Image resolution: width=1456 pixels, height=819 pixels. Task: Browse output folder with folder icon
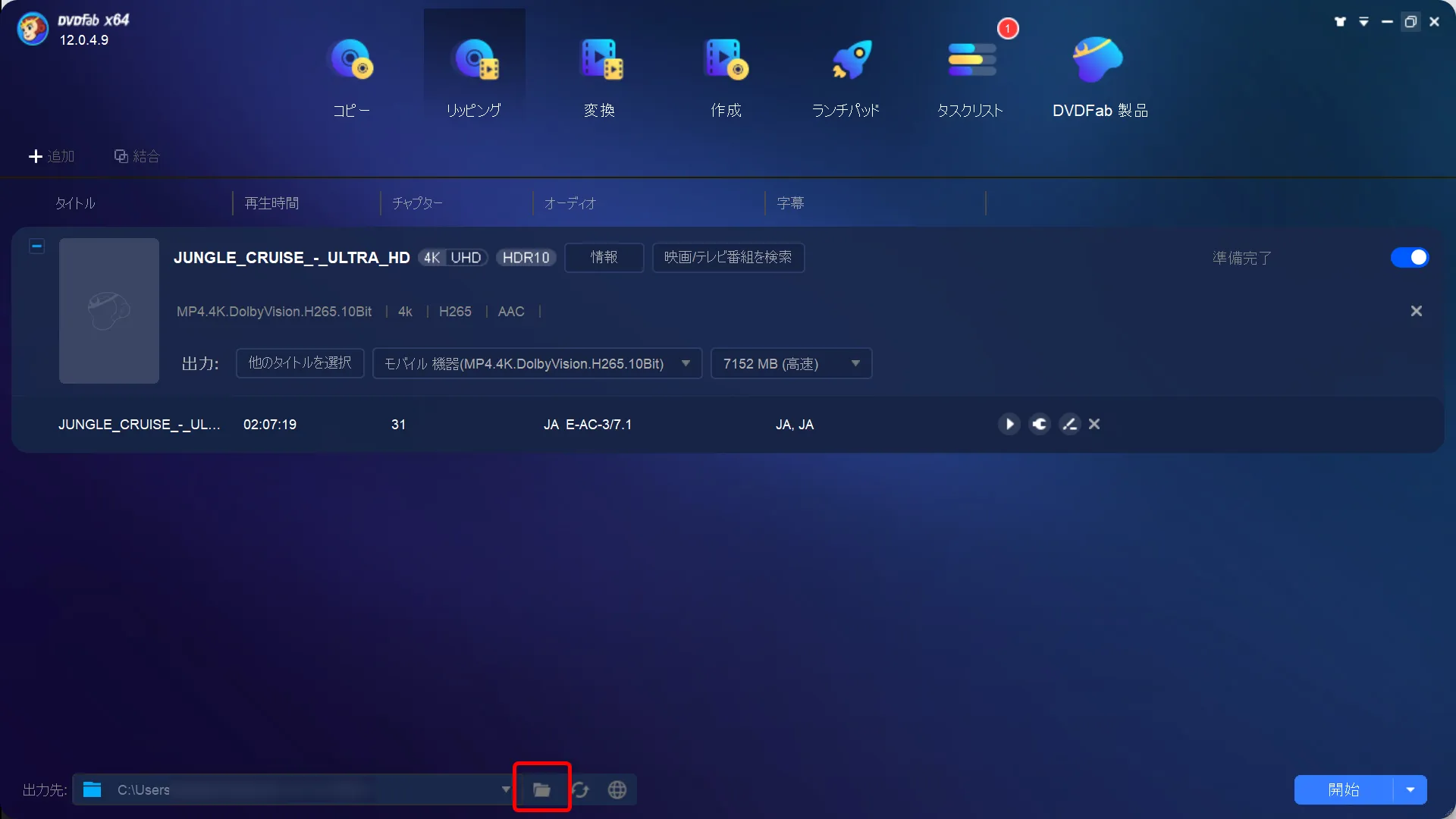(x=541, y=789)
